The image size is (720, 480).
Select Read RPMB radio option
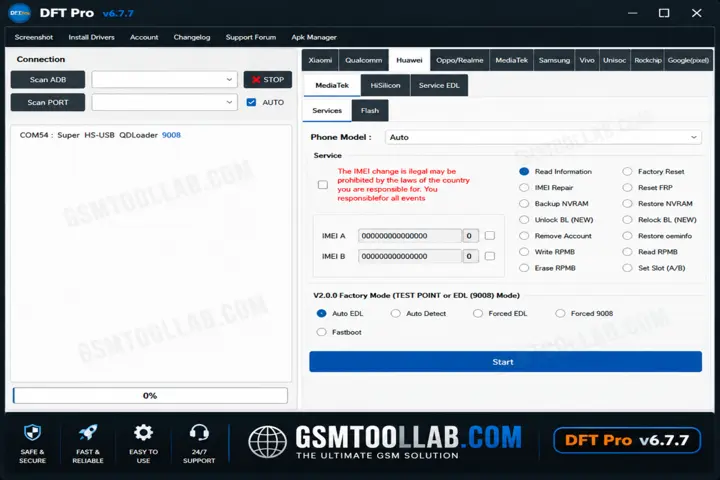(627, 252)
